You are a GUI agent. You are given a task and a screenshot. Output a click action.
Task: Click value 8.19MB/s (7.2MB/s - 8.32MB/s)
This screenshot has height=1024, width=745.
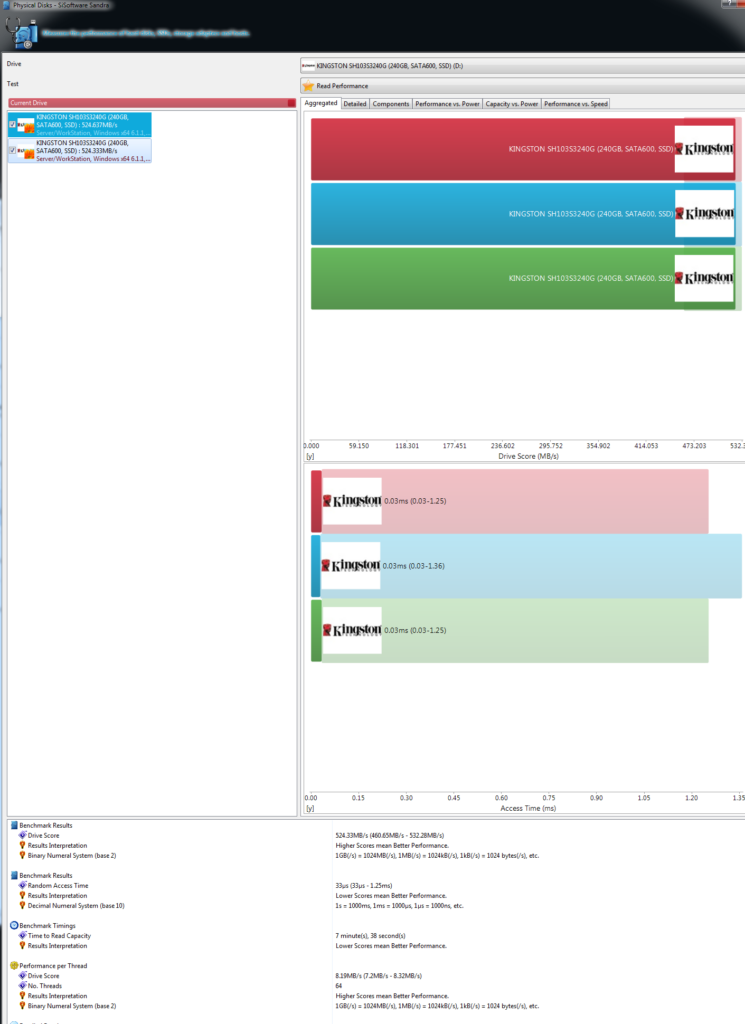(x=378, y=976)
